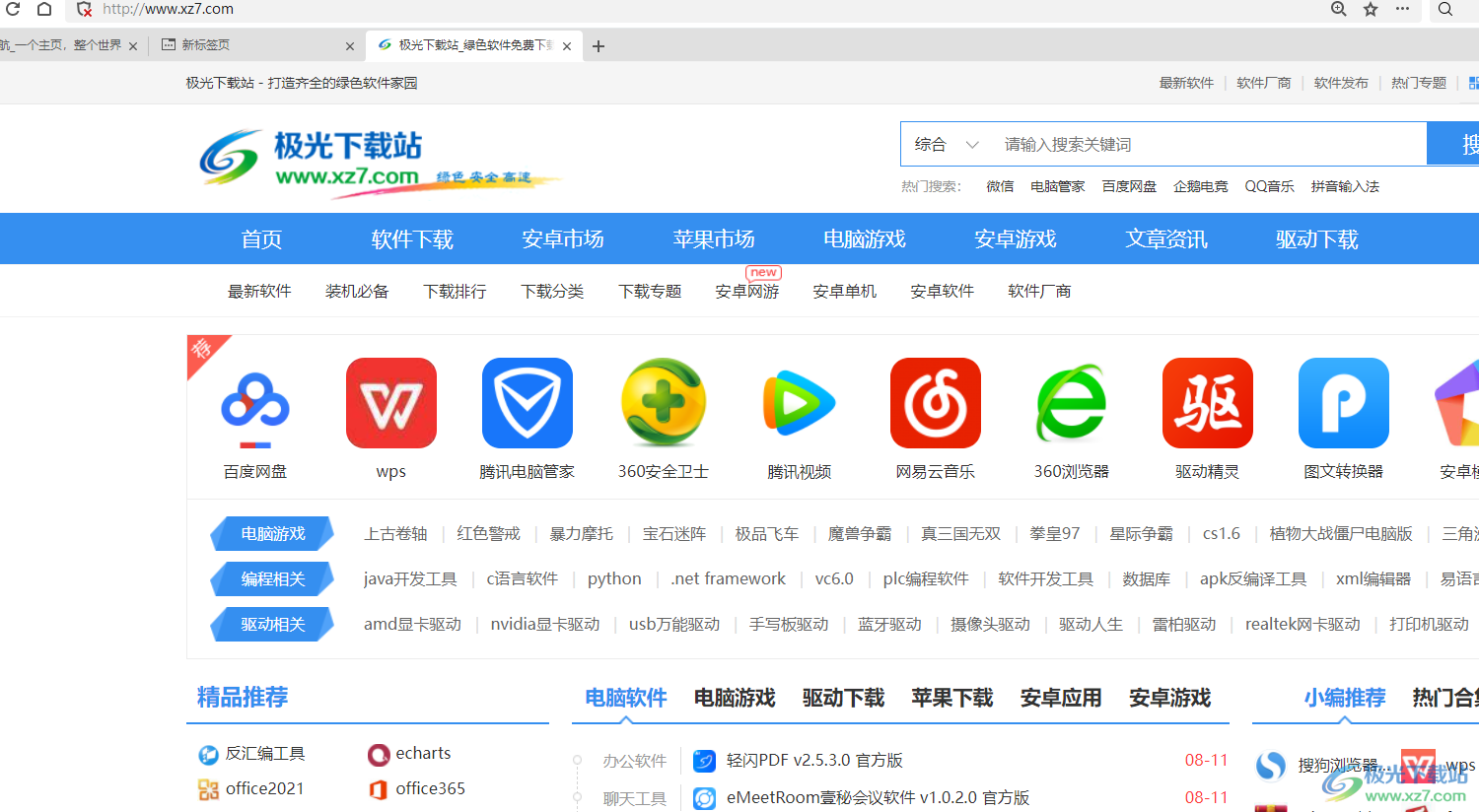Click the 极光下载站 site logo

tap(380, 163)
